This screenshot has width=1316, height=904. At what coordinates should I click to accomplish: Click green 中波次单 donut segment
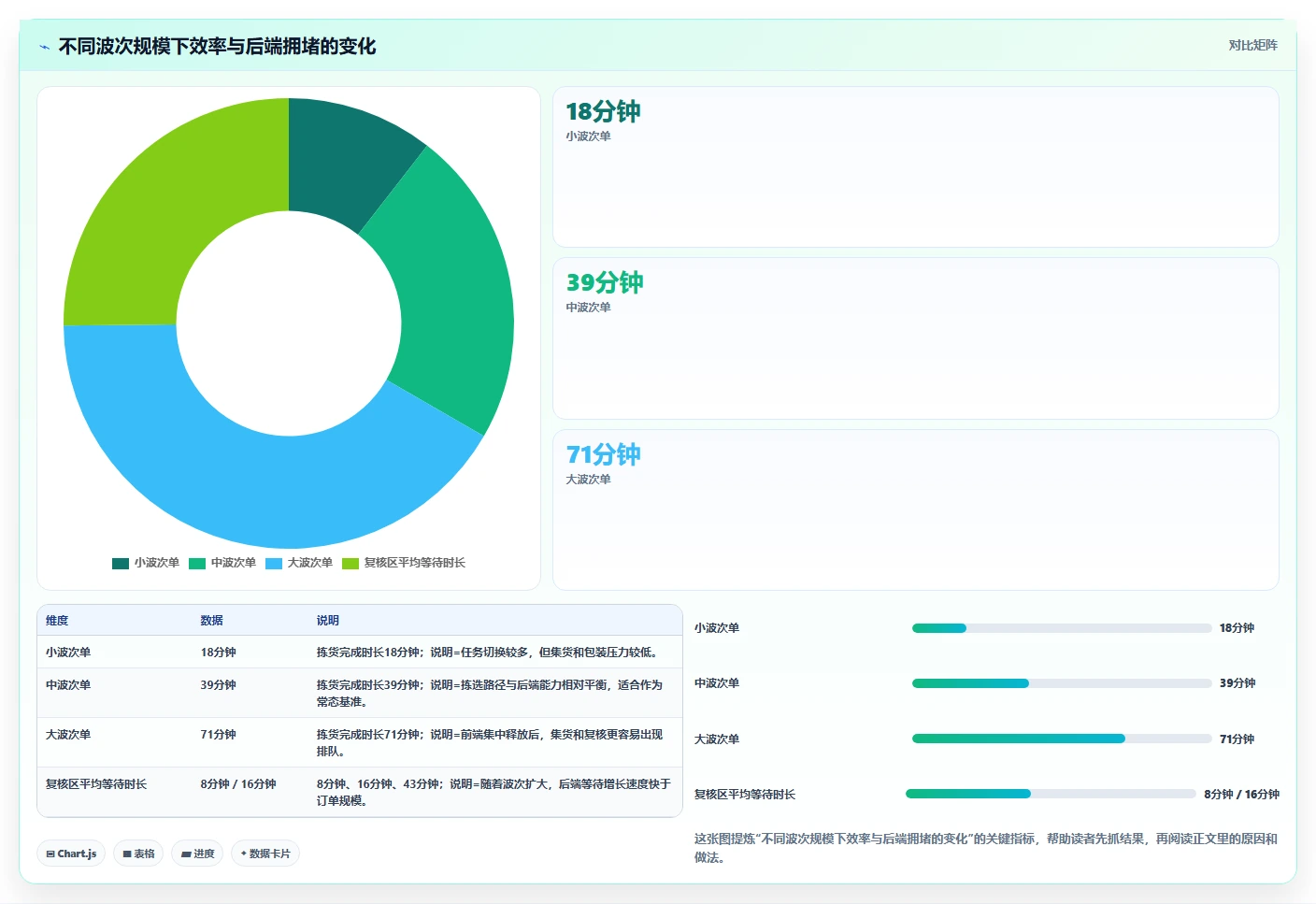449,290
